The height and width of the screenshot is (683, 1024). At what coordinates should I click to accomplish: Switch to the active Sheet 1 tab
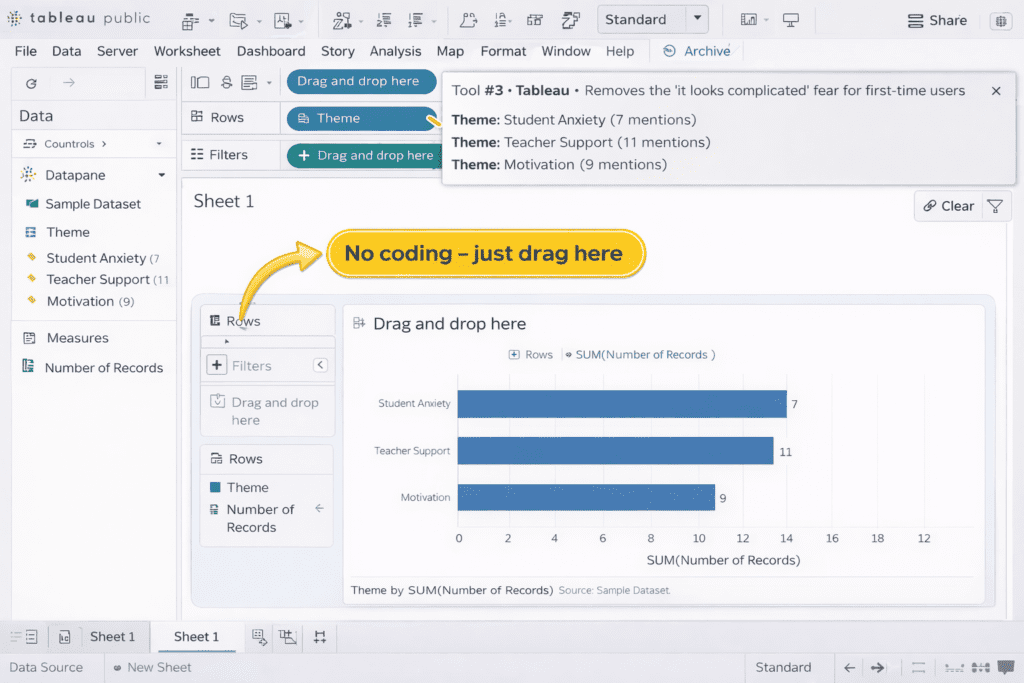196,637
